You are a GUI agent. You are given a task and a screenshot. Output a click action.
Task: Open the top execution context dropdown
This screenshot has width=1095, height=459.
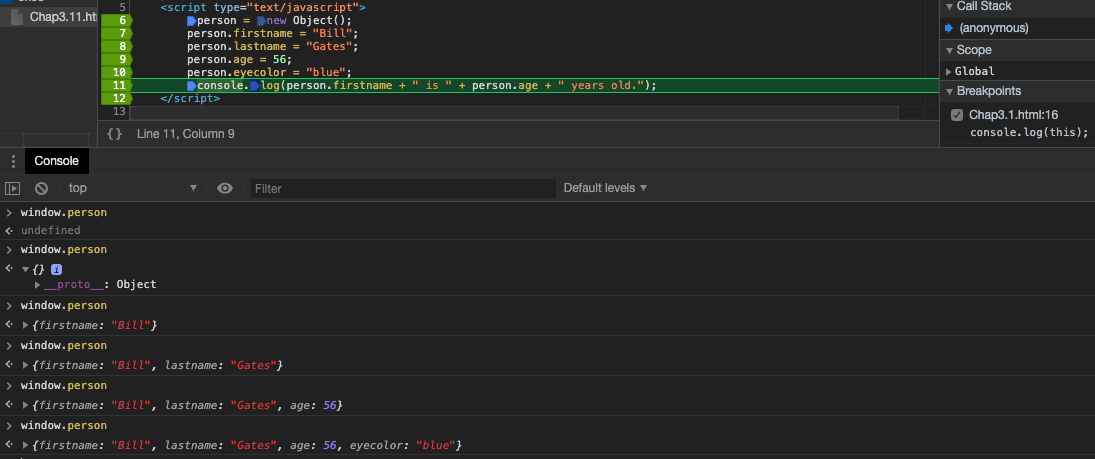pos(133,188)
